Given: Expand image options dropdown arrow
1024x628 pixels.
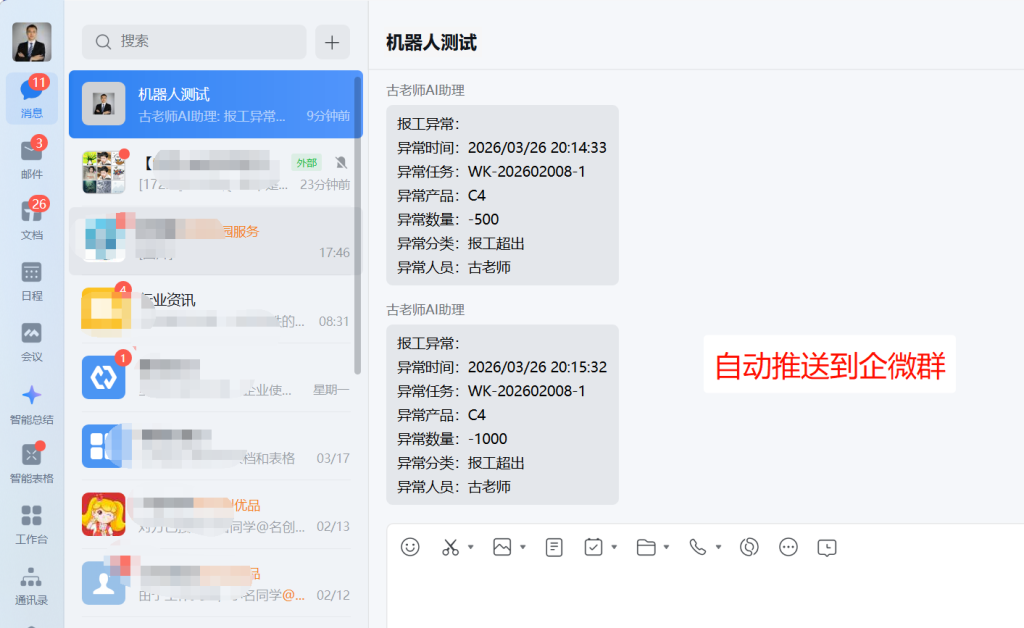Looking at the screenshot, I should pos(523,547).
